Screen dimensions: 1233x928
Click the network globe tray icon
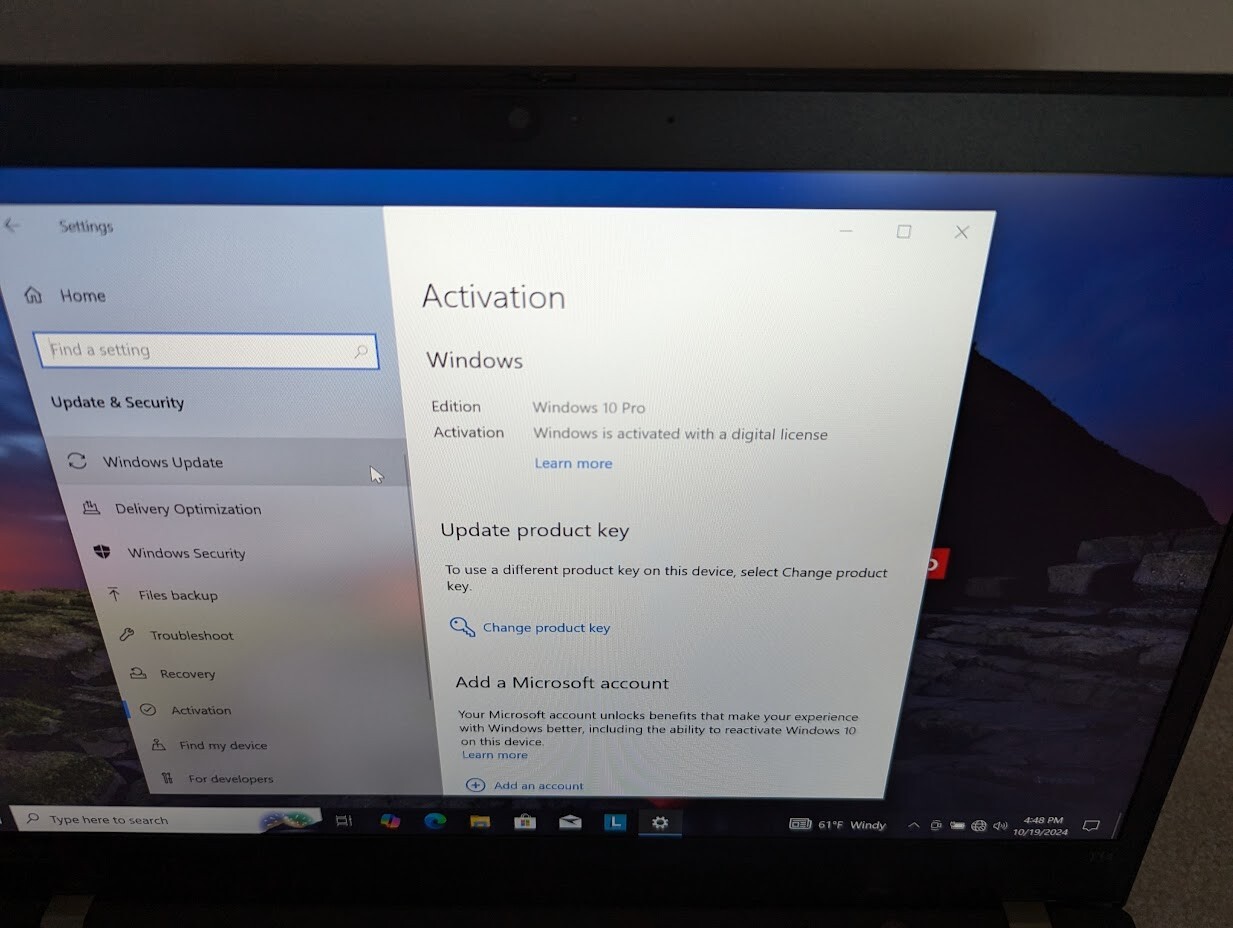pyautogui.click(x=979, y=826)
